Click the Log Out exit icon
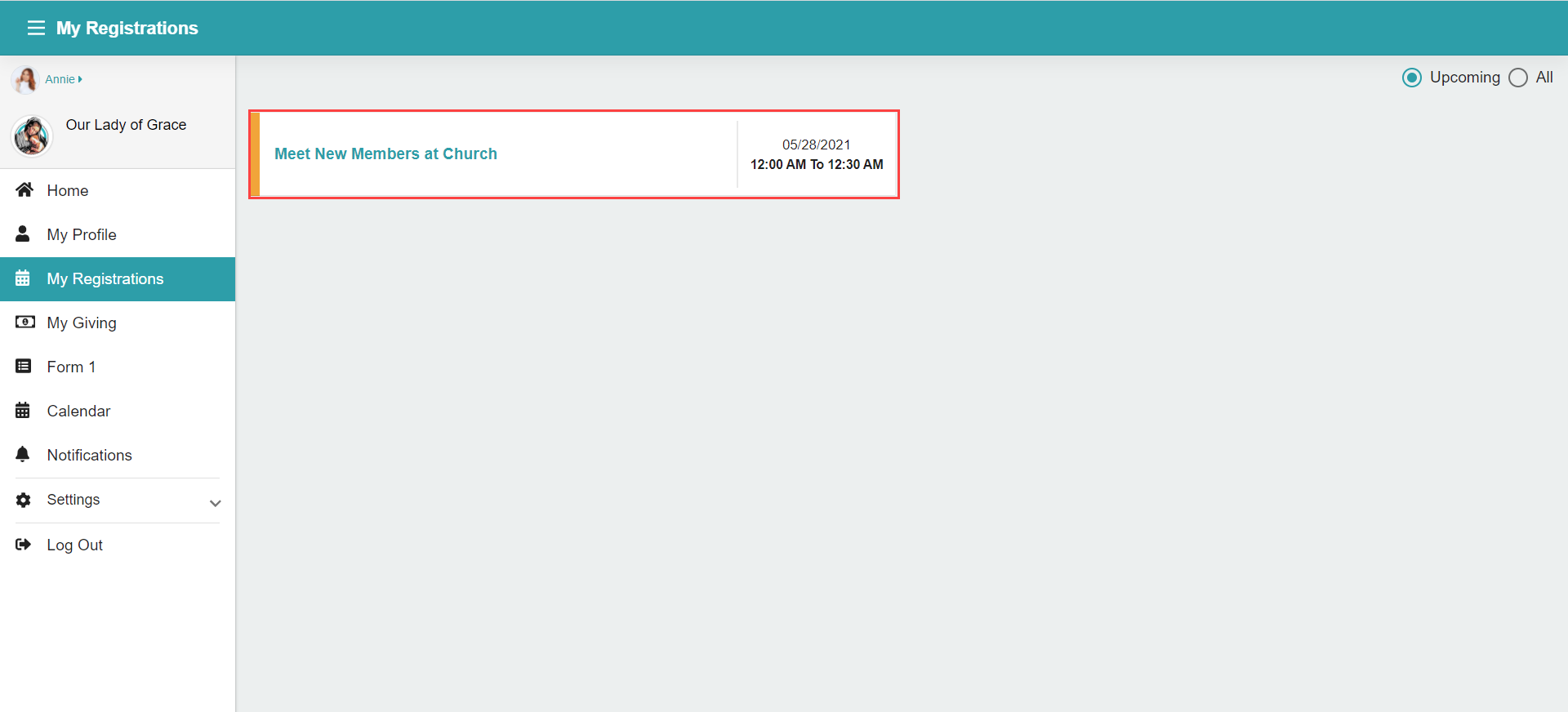 tap(24, 545)
